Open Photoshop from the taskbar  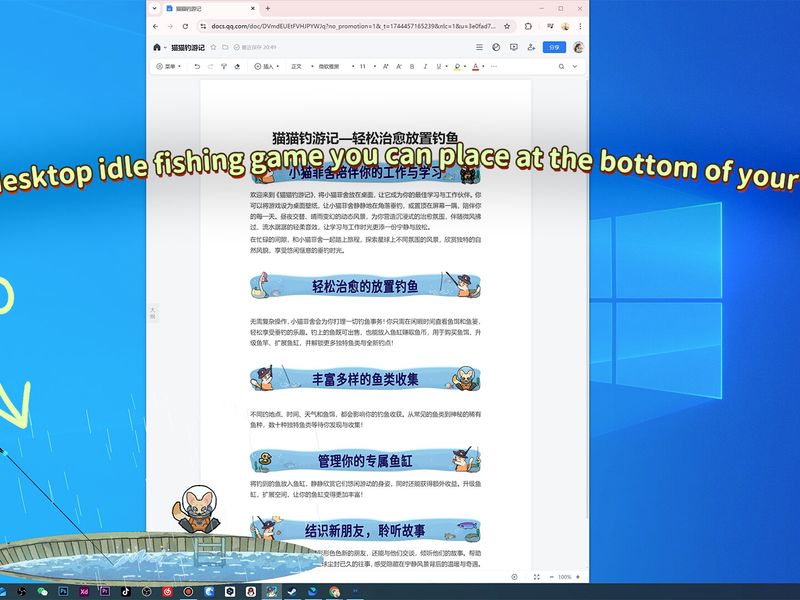click(63, 592)
